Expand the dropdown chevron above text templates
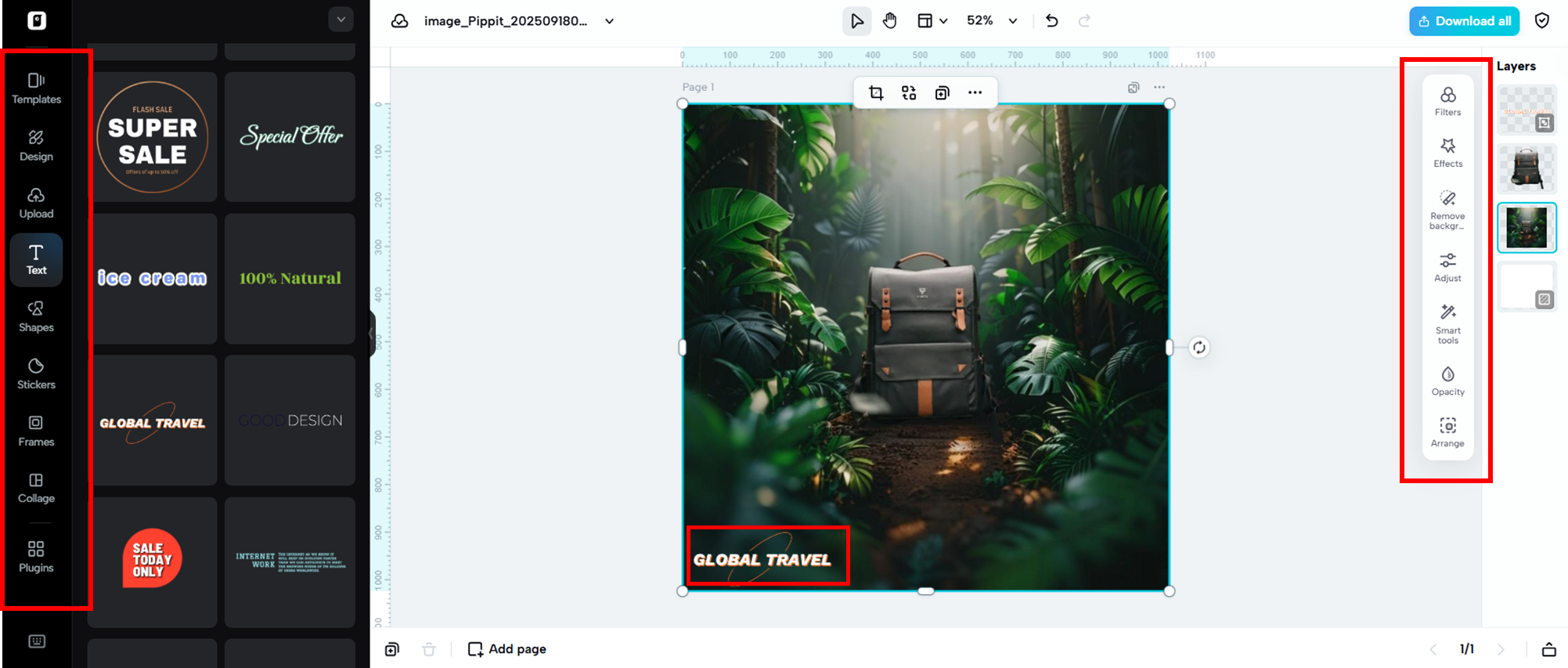This screenshot has height=668, width=1568. click(x=341, y=20)
